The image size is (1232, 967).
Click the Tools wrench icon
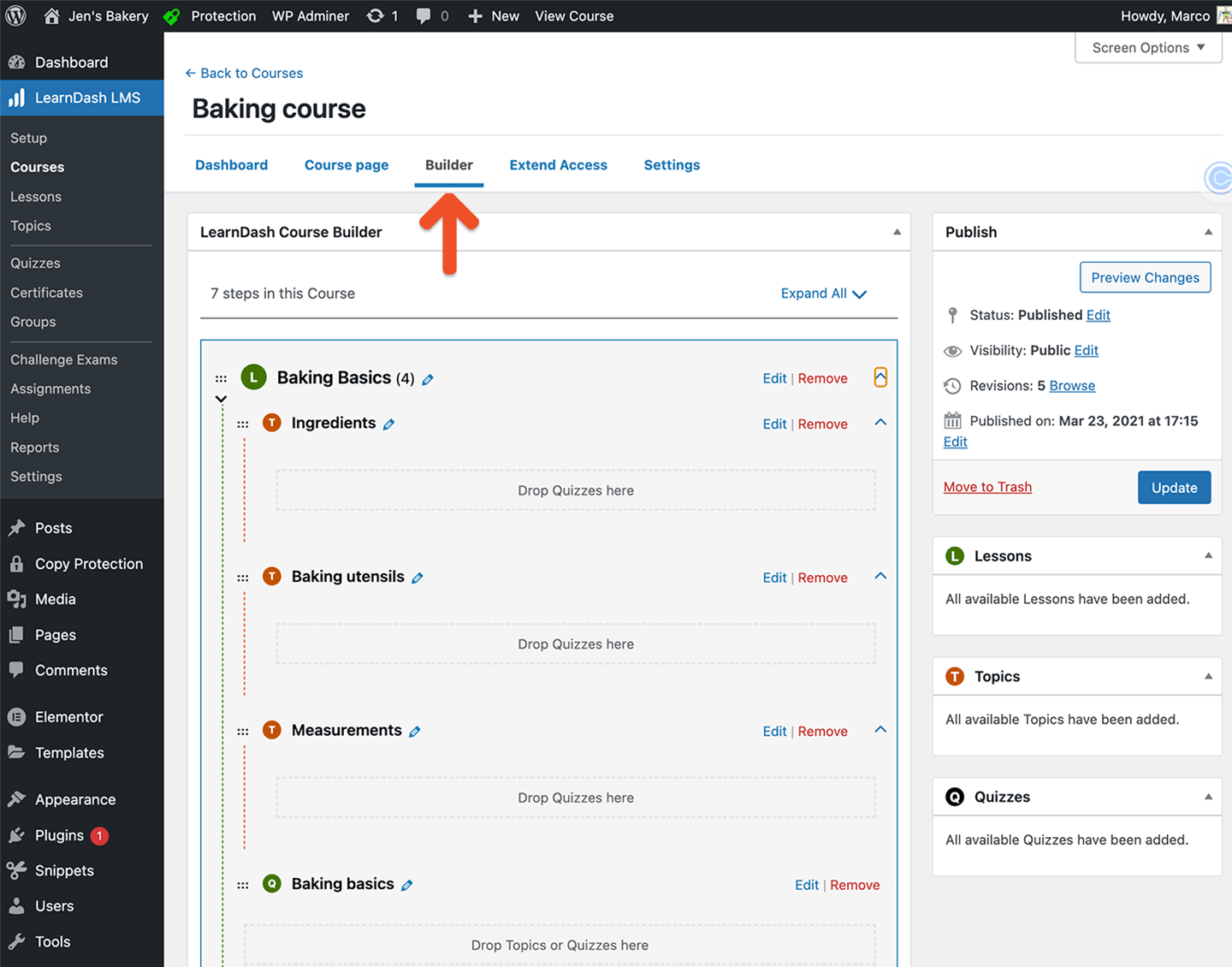point(16,941)
